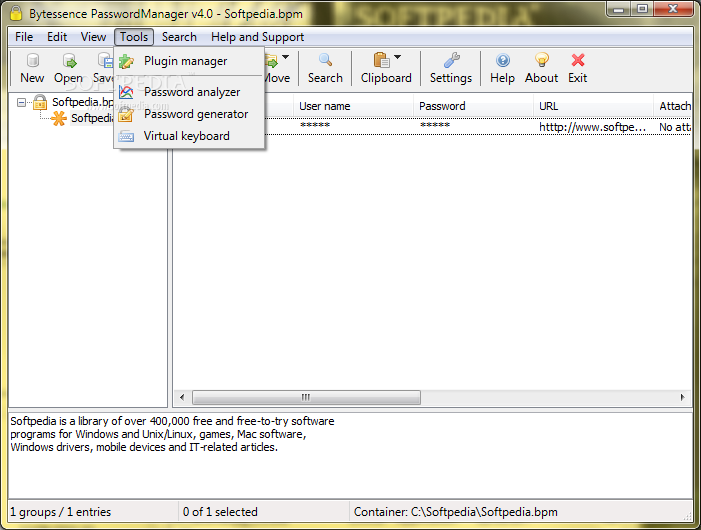Open the Clipboard dropdown arrow
The image size is (701, 530).
[397, 57]
